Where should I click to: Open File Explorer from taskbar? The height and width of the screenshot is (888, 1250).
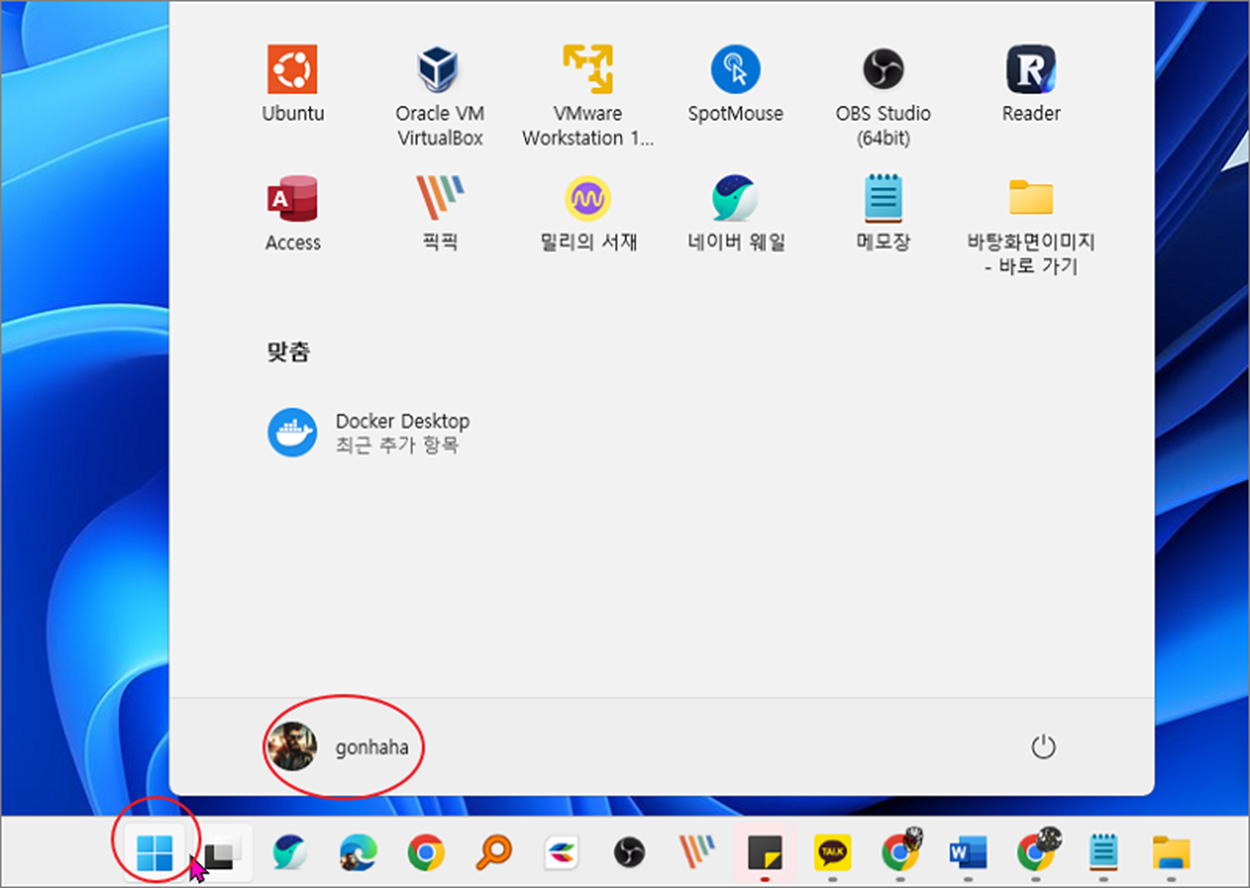(x=1171, y=853)
